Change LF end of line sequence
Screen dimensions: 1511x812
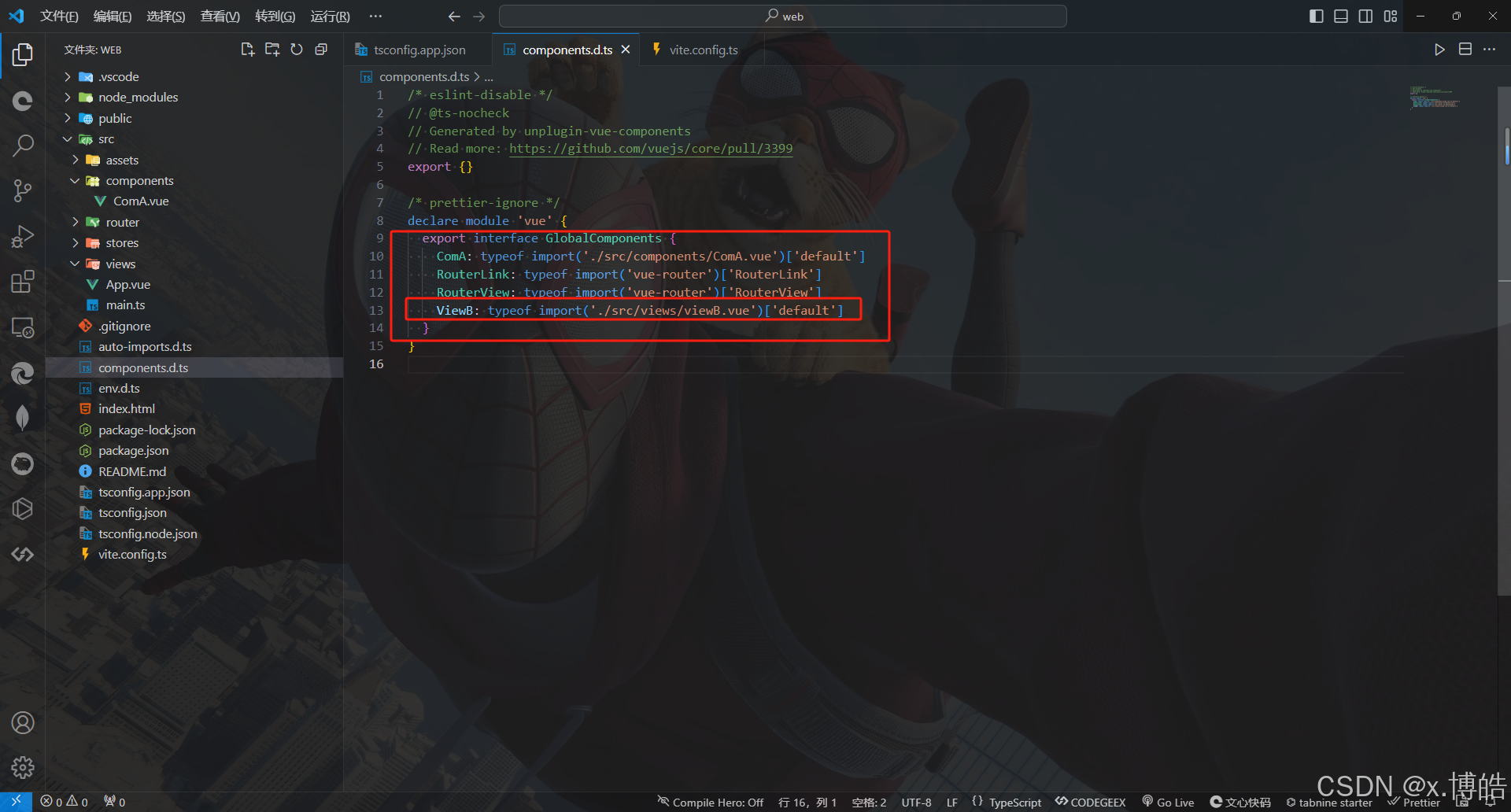point(952,802)
